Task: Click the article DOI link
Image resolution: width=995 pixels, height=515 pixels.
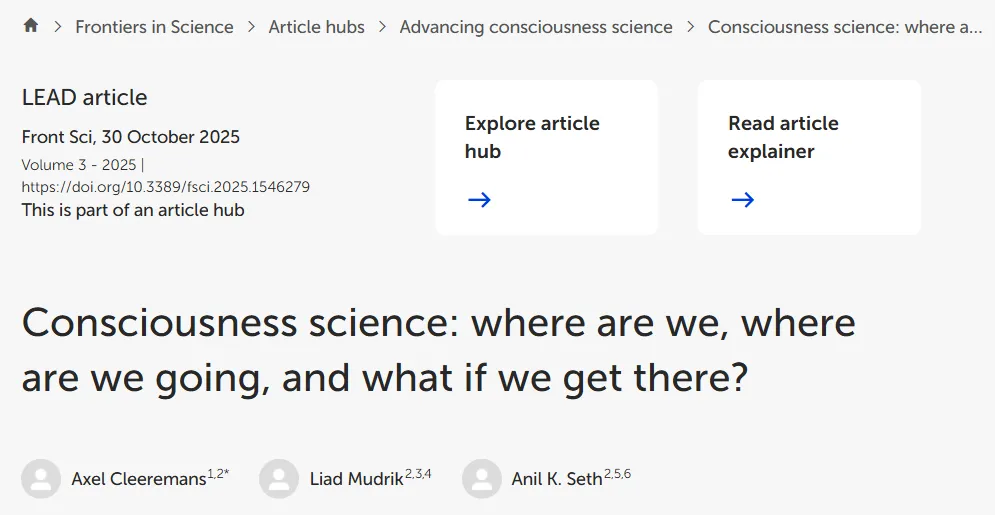Action: click(166, 187)
